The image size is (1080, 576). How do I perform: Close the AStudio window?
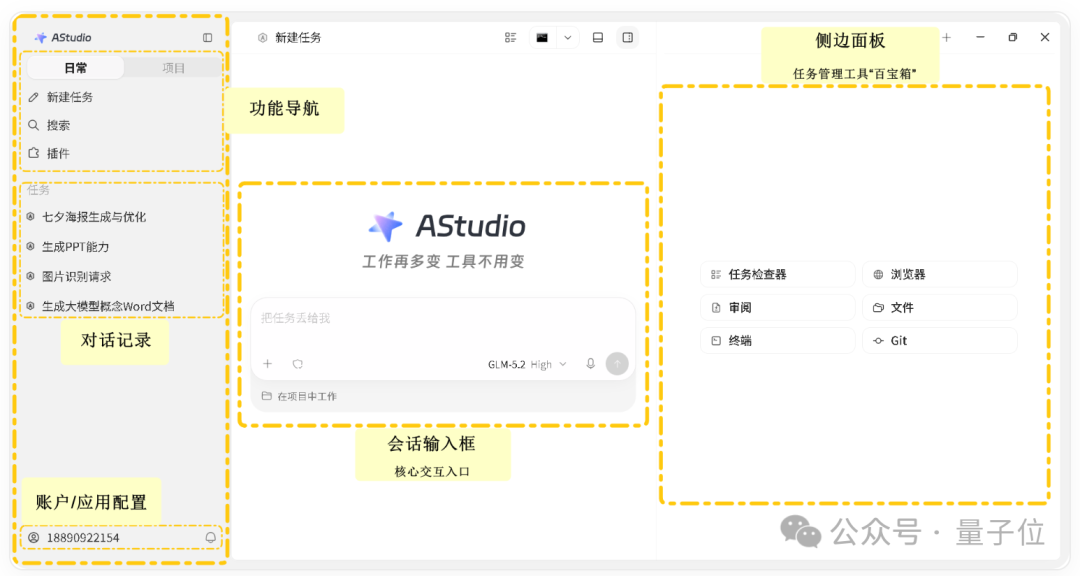(1045, 37)
